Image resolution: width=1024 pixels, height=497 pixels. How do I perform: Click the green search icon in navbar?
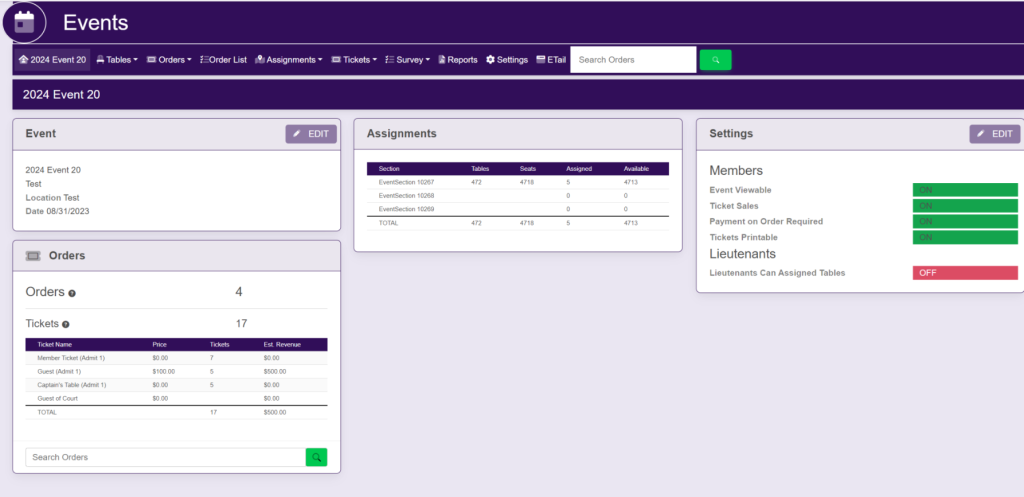(x=715, y=60)
